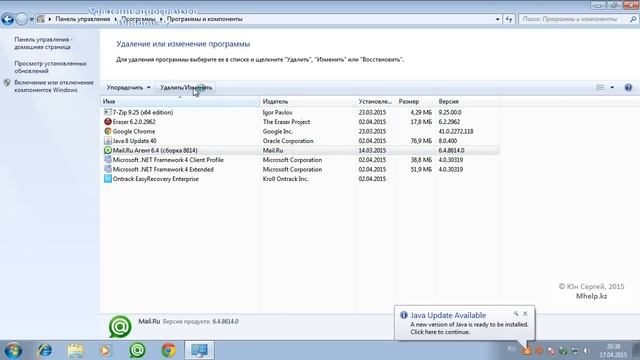Click the .NET Framework 4 Client Profile icon
The image size is (640, 360).
tap(108, 160)
